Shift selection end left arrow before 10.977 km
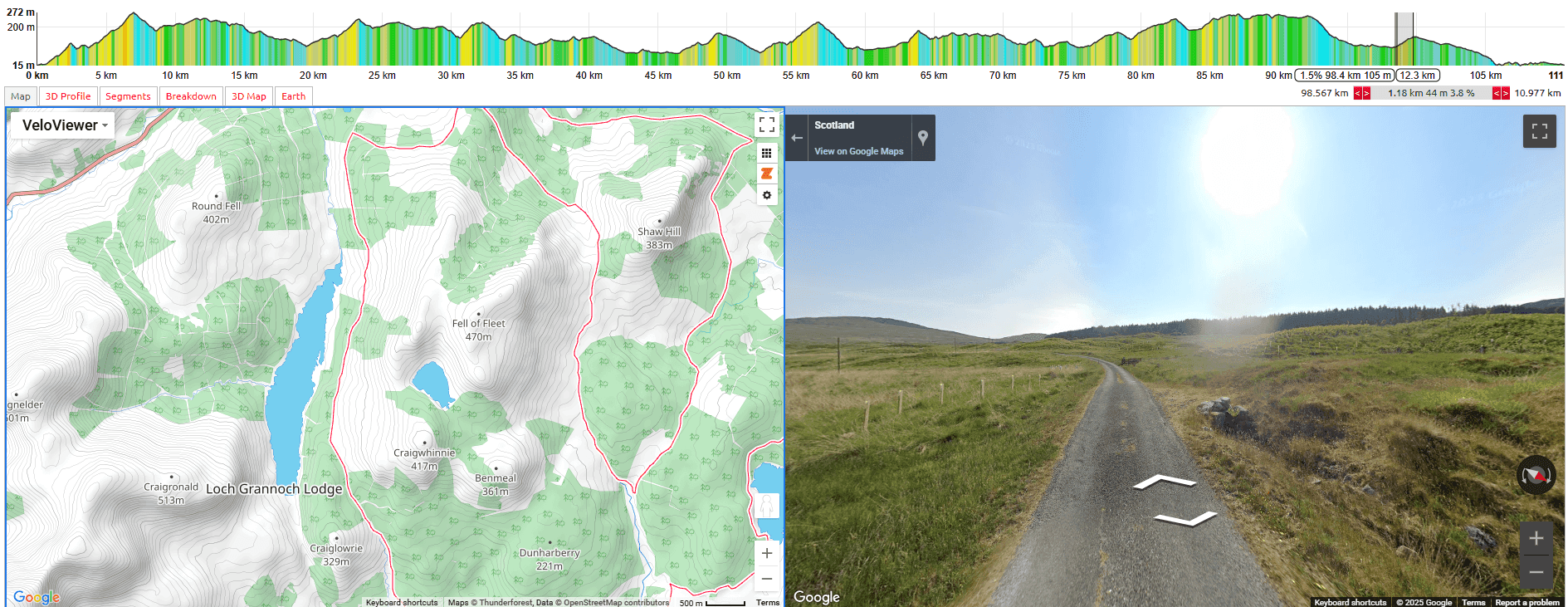This screenshot has width=1568, height=607. click(x=1497, y=93)
